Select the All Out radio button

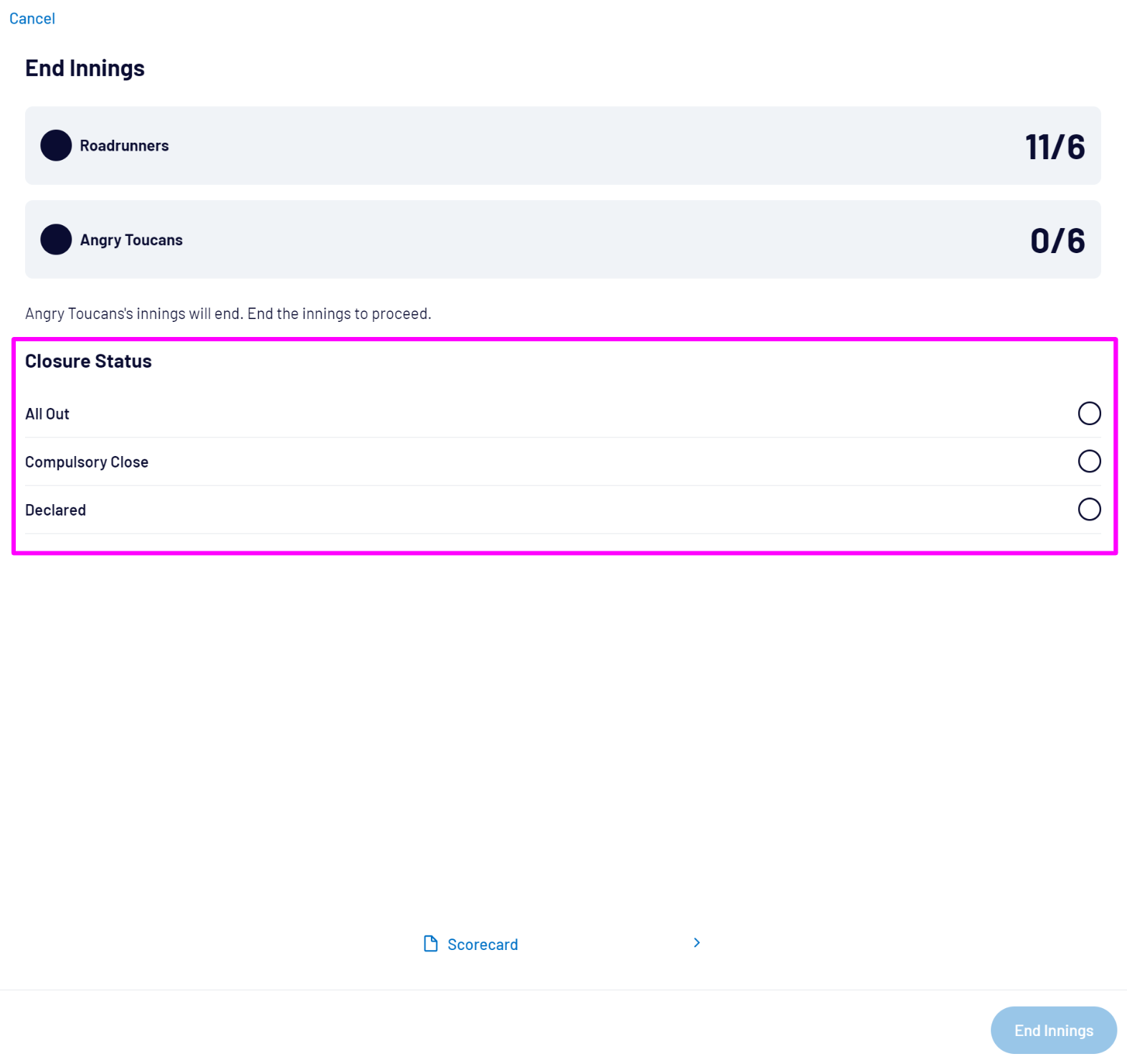(x=1089, y=414)
